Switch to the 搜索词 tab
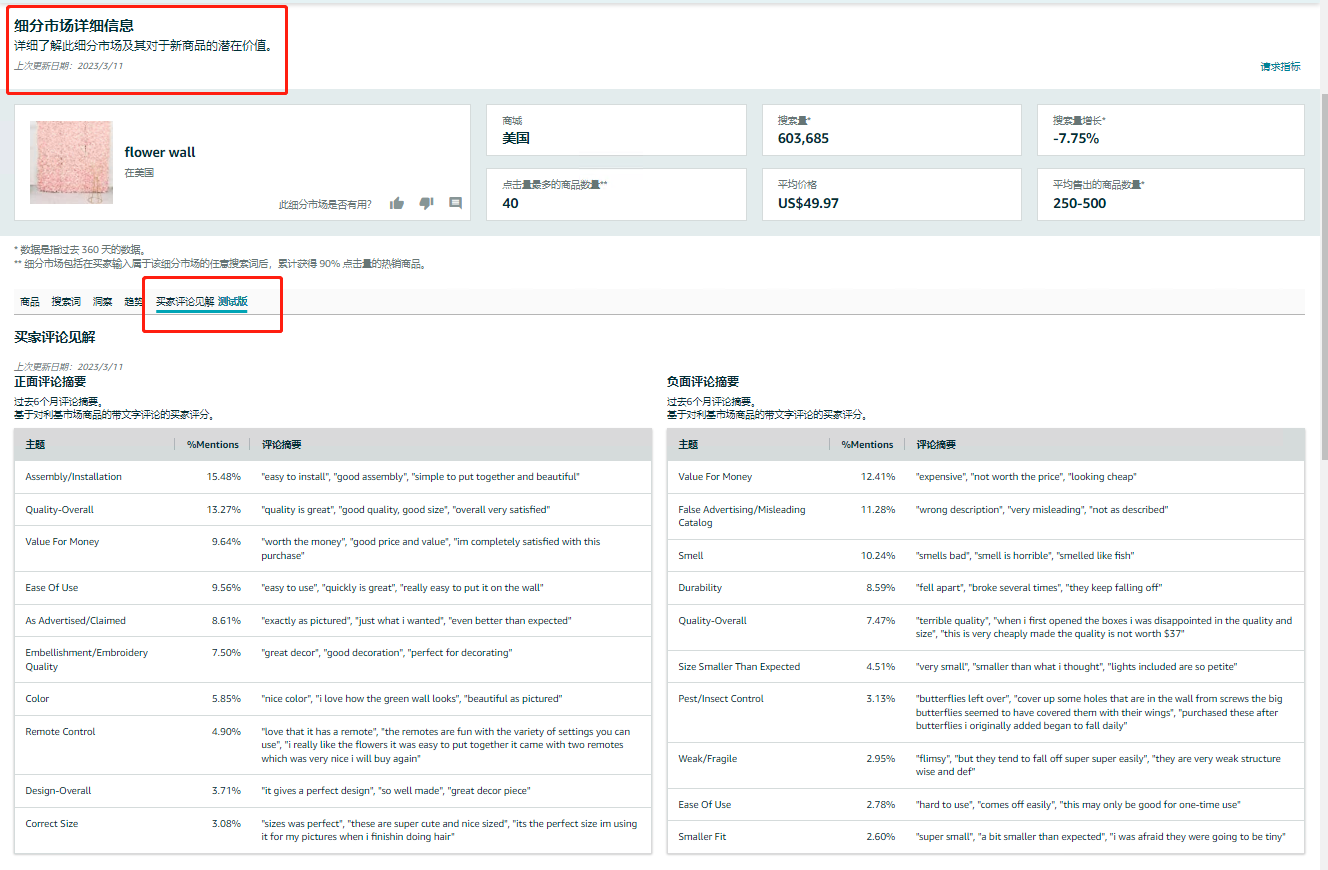The height and width of the screenshot is (870, 1328). click(66, 301)
